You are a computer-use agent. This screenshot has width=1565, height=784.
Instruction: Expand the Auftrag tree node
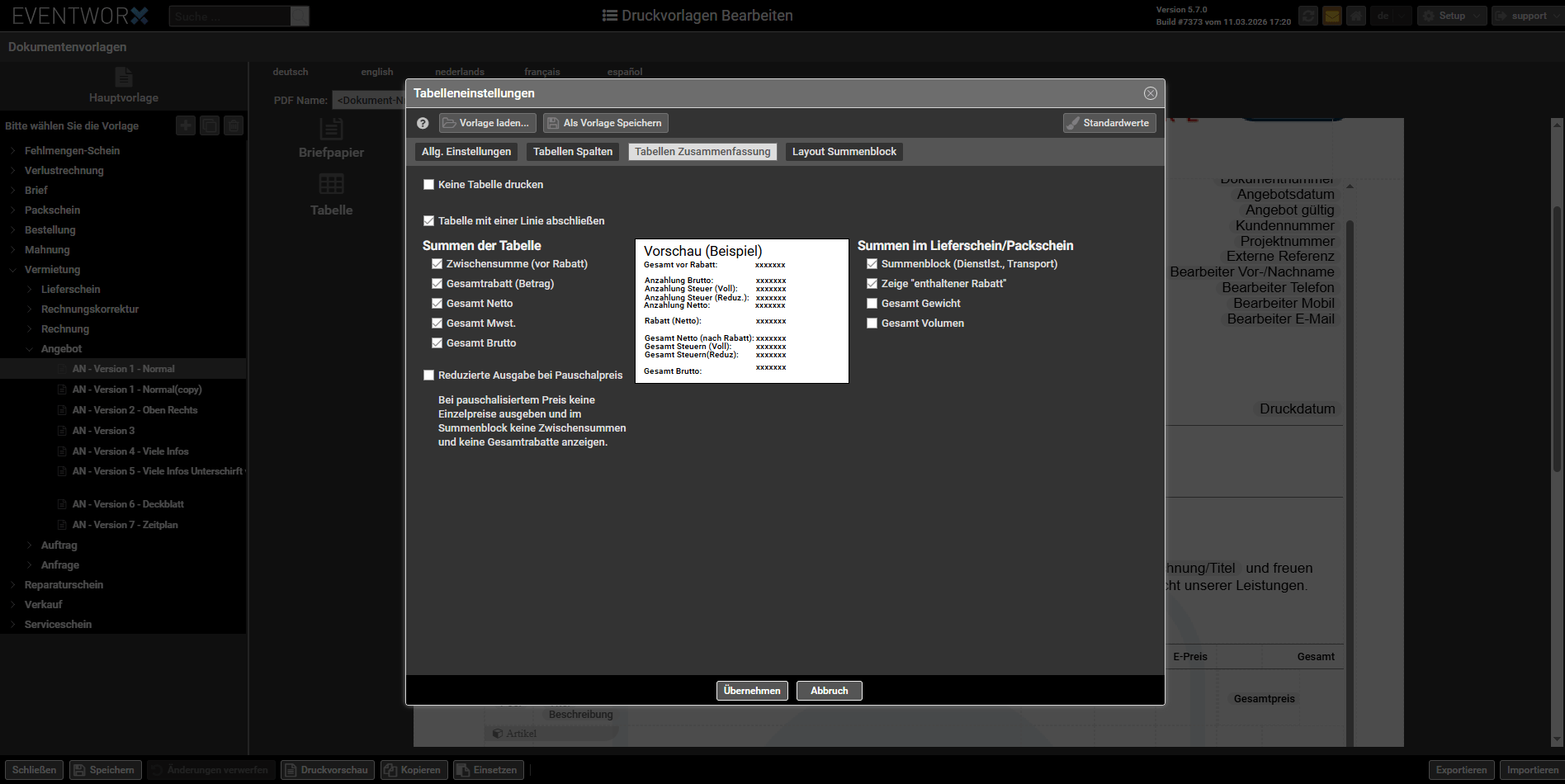tap(31, 545)
